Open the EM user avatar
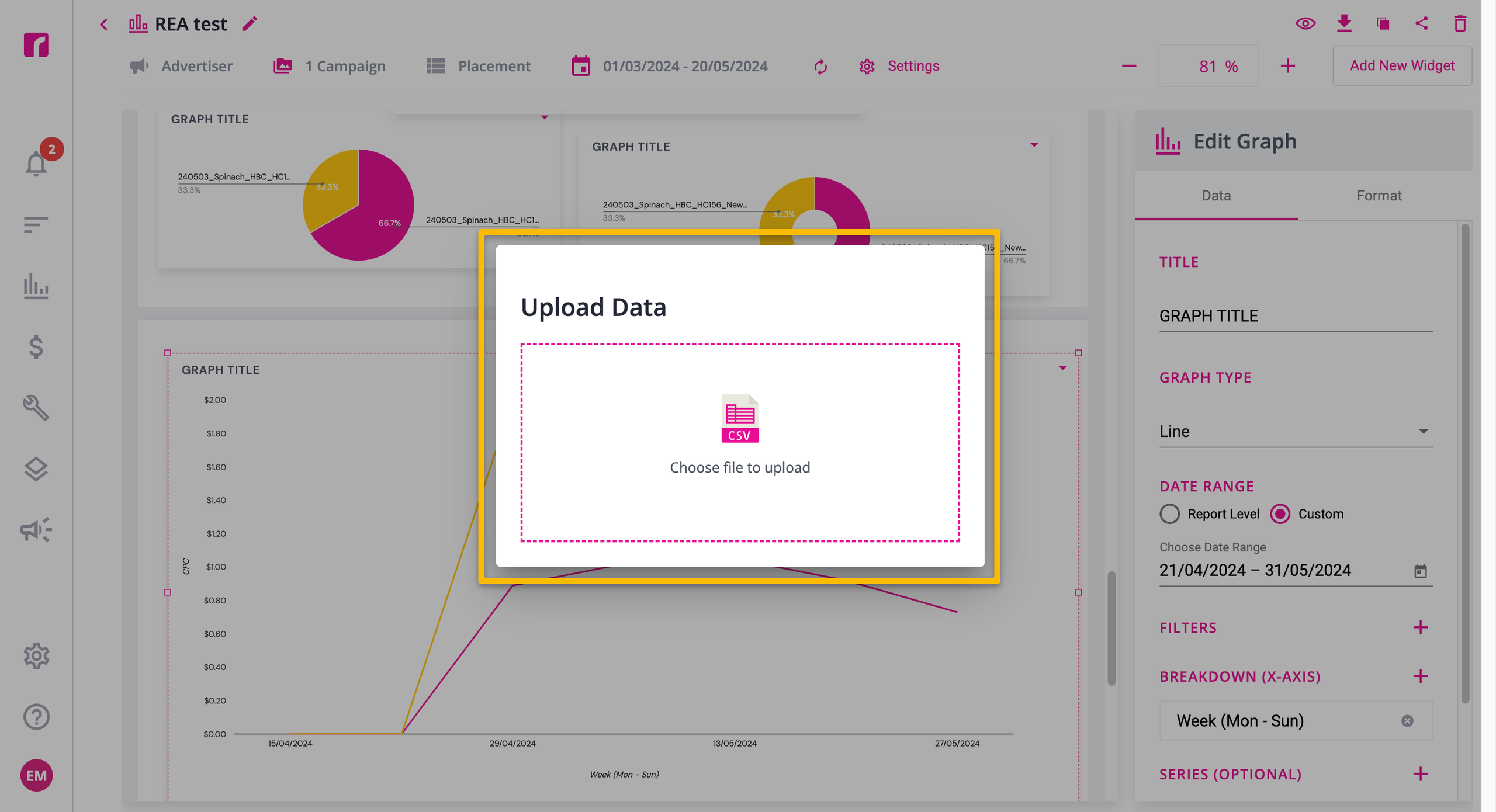Image resolution: width=1496 pixels, height=812 pixels. [36, 776]
